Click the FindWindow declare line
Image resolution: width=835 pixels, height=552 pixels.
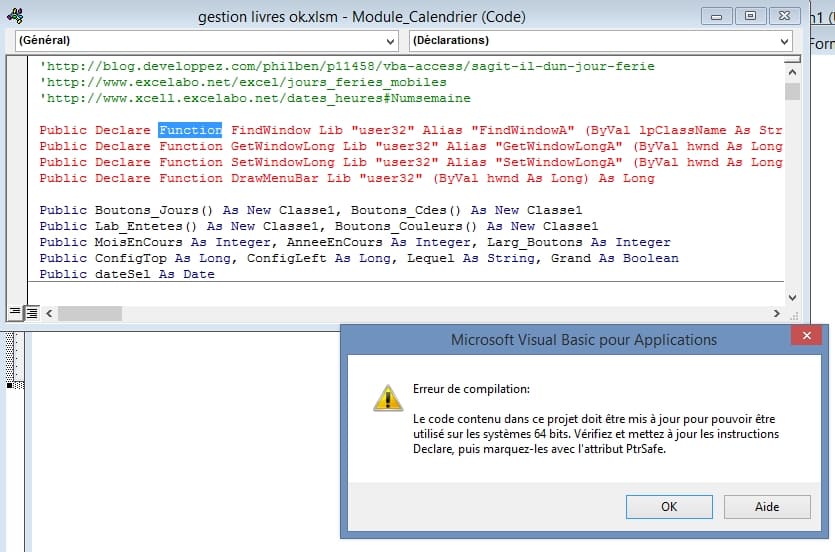tap(411, 130)
